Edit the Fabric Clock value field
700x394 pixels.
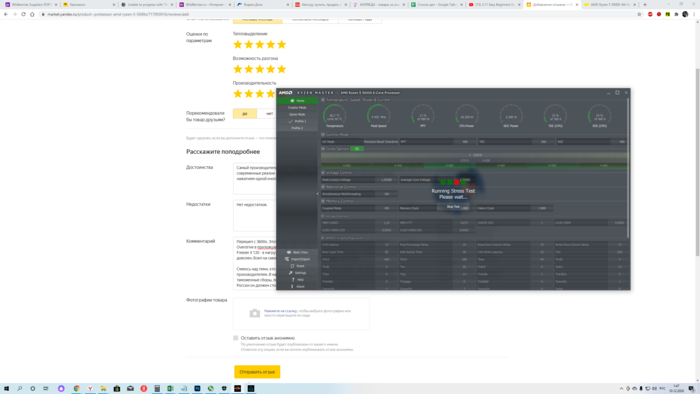(x=542, y=208)
